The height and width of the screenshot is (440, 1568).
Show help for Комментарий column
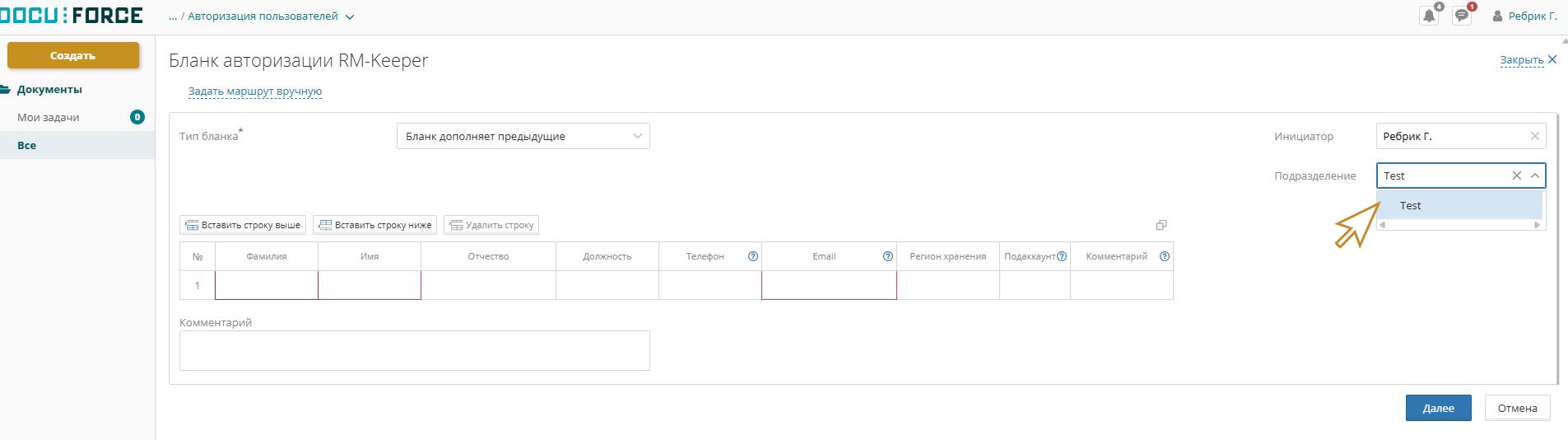[1164, 256]
